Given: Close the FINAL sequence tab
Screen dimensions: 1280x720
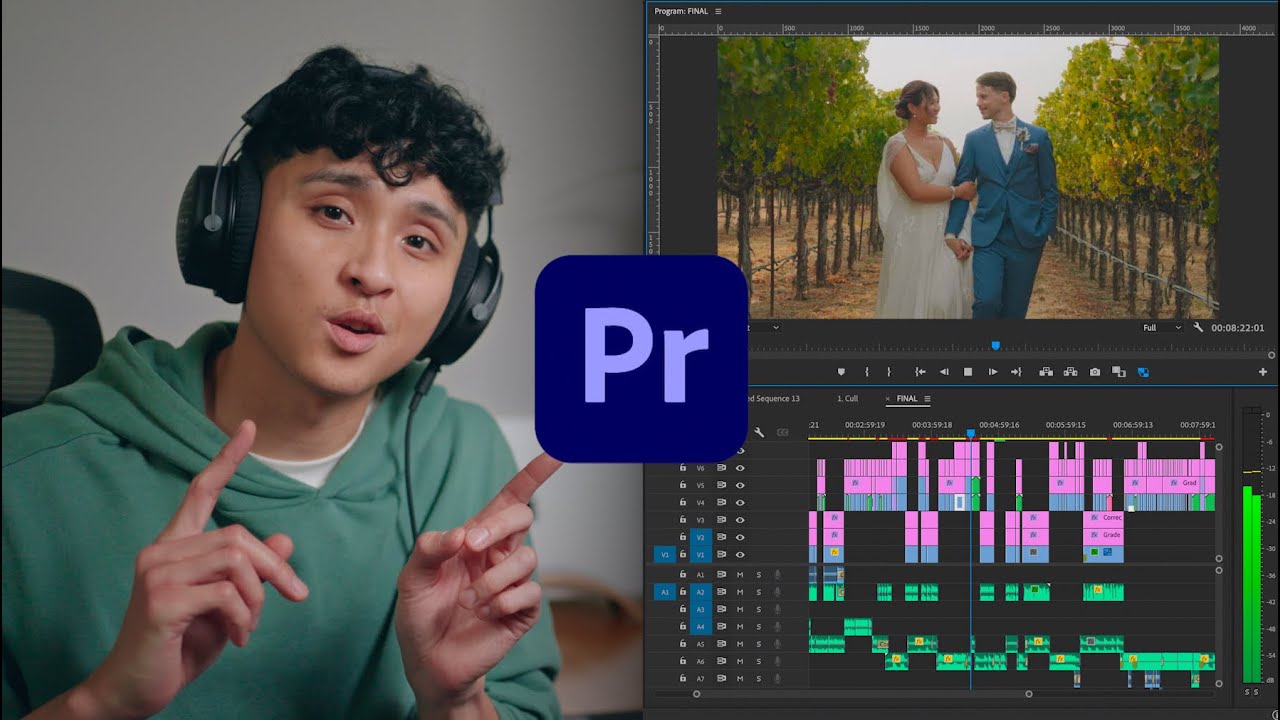Looking at the screenshot, I should tap(888, 399).
